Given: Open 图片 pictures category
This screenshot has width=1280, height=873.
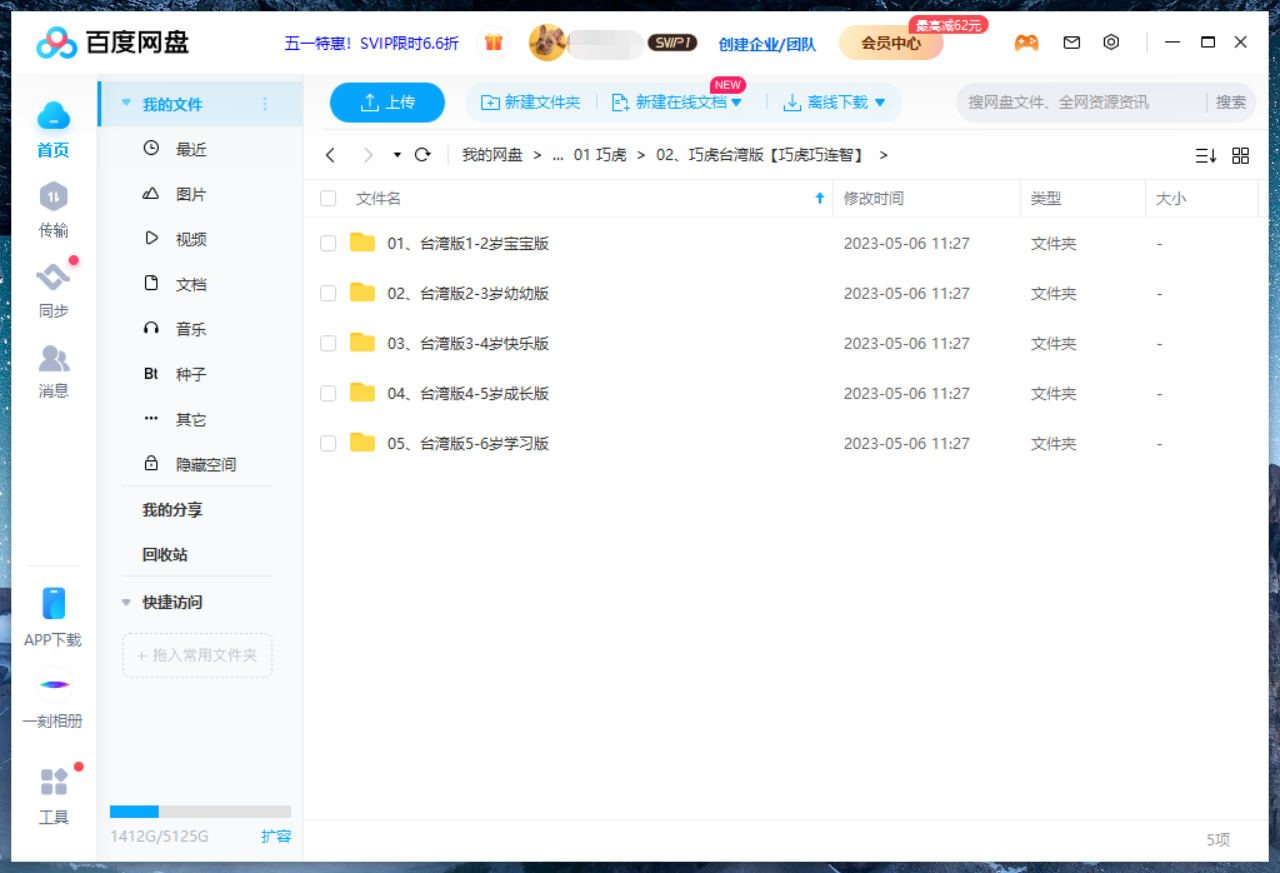Looking at the screenshot, I should pos(190,194).
